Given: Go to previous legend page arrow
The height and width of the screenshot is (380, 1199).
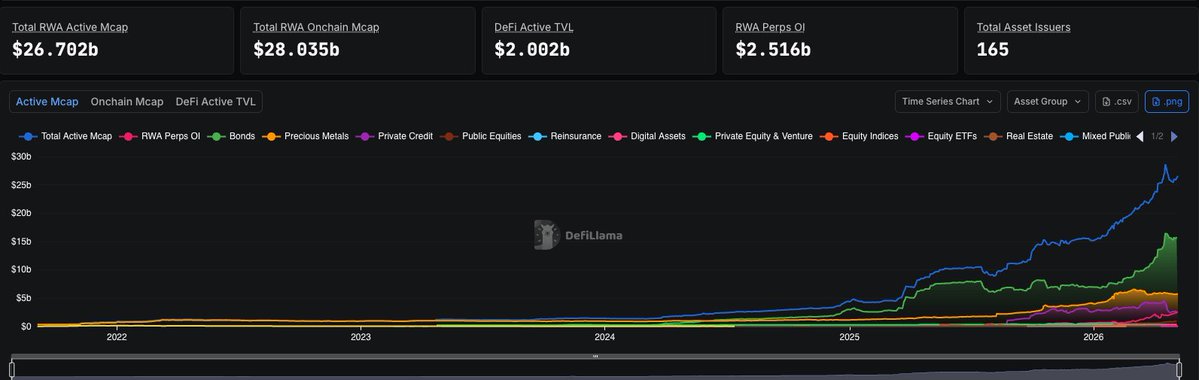Looking at the screenshot, I should pos(1139,136).
